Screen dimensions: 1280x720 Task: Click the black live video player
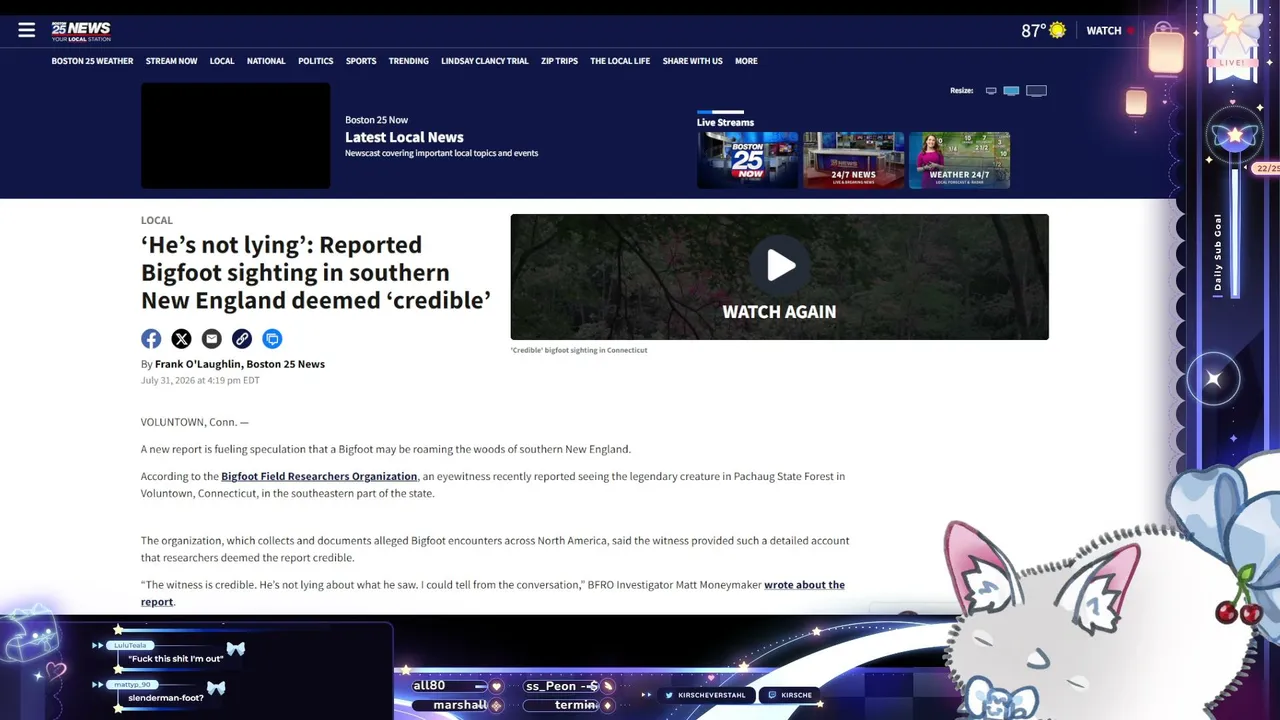[x=235, y=135]
